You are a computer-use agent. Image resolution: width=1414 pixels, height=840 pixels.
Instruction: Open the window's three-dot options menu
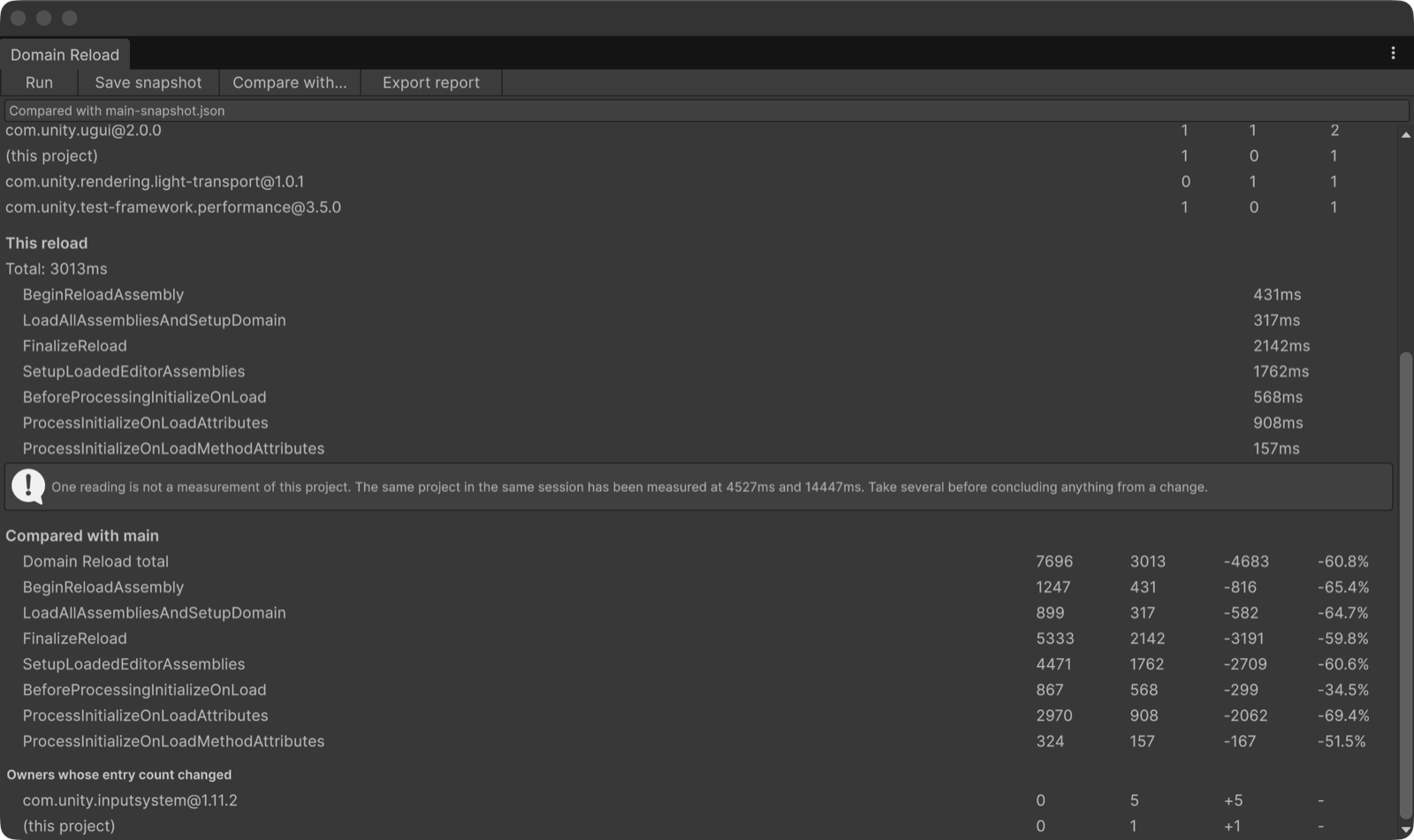pyautogui.click(x=1393, y=53)
